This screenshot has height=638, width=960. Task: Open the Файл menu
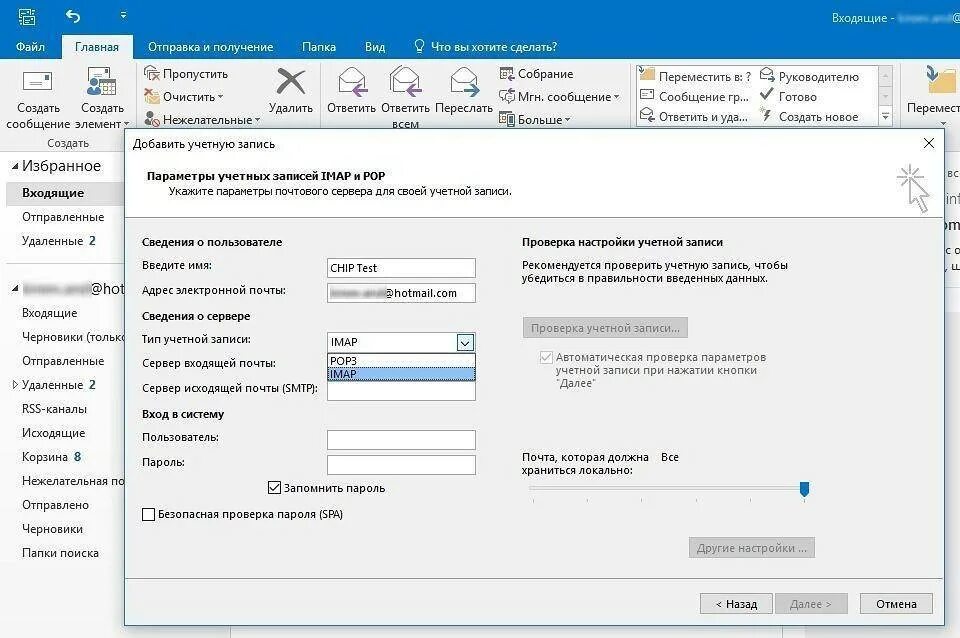point(30,47)
